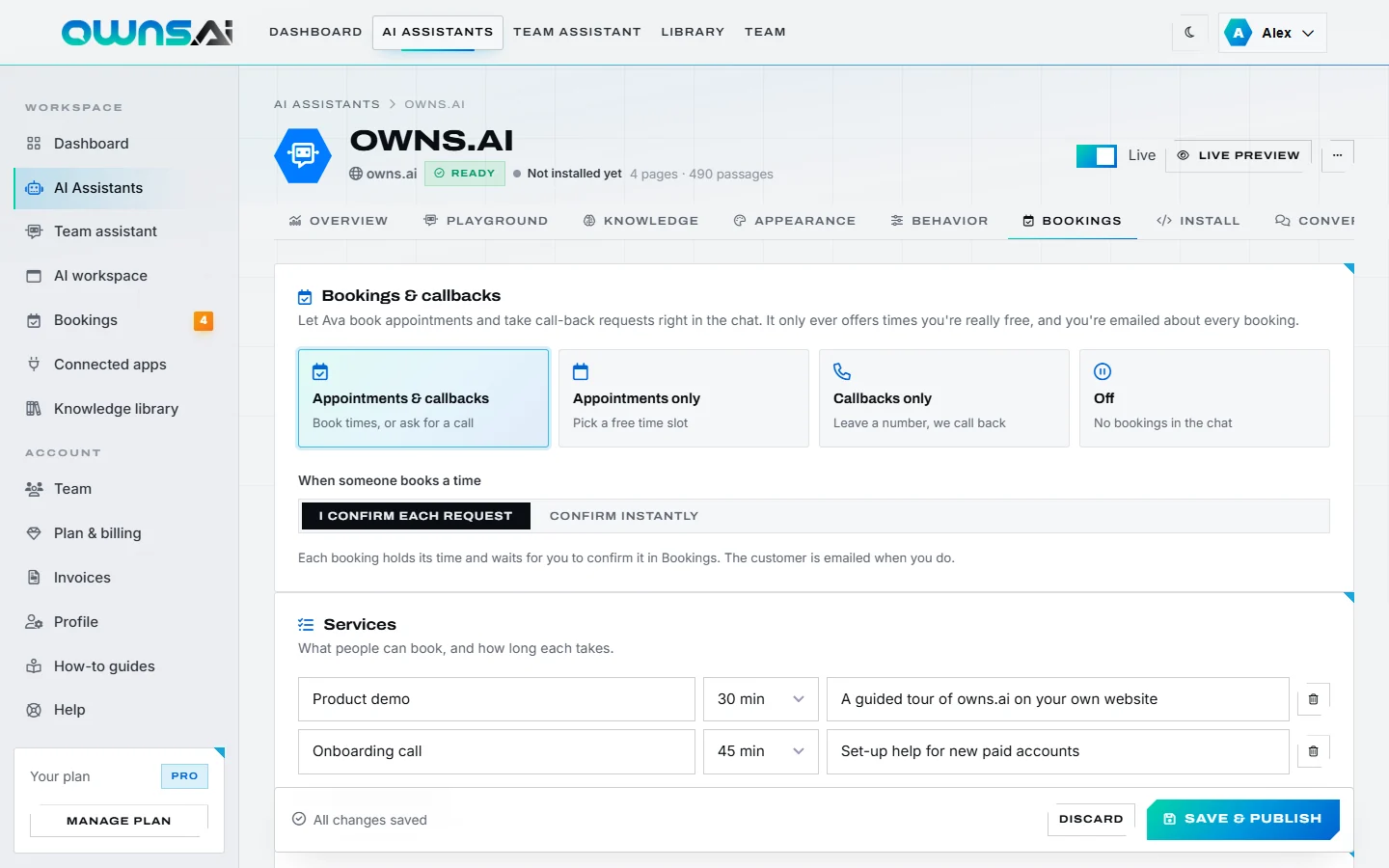
Task: Delete the Onboarding call service
Action: click(x=1313, y=751)
